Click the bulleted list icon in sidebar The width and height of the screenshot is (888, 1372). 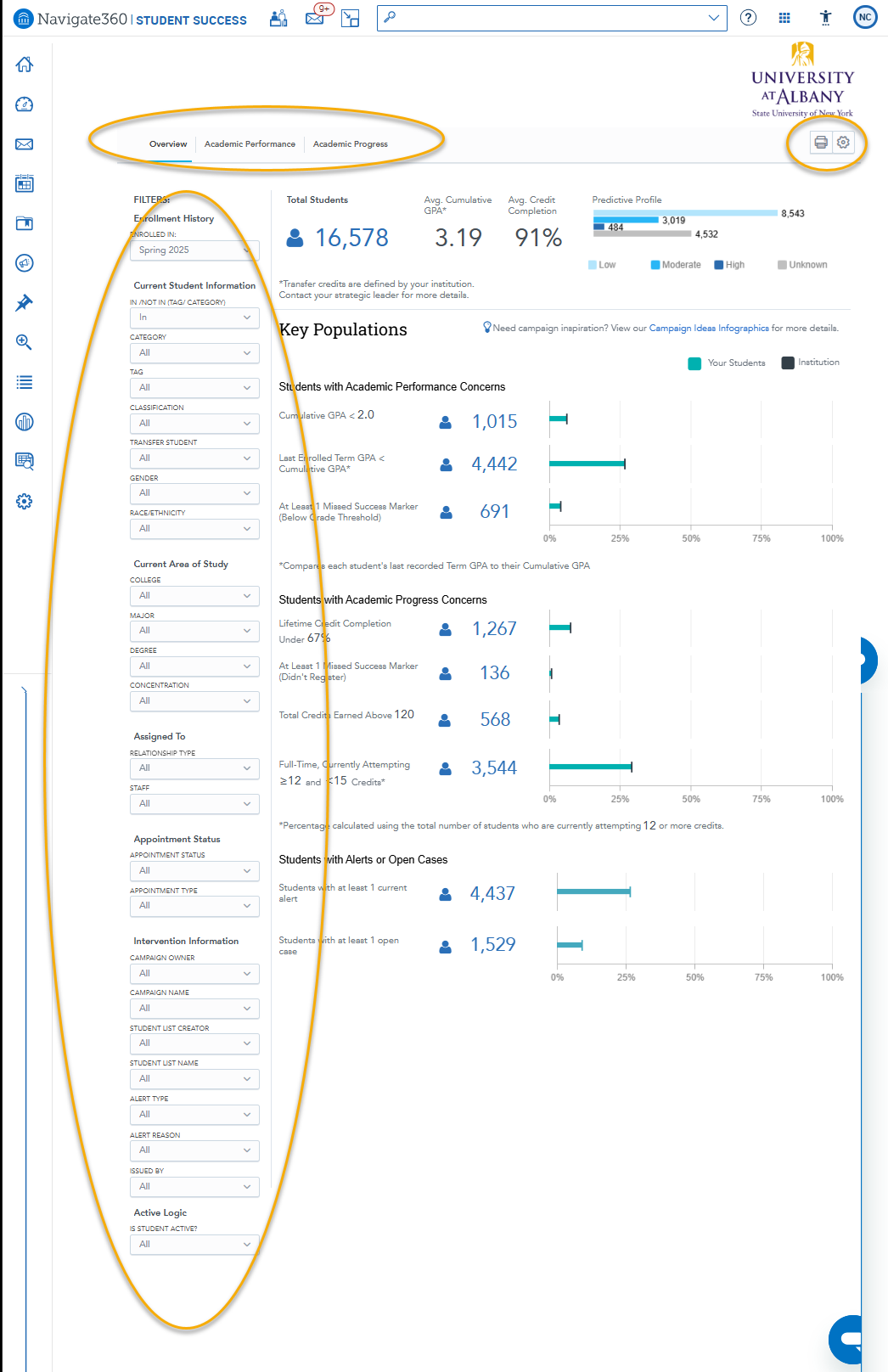click(25, 382)
